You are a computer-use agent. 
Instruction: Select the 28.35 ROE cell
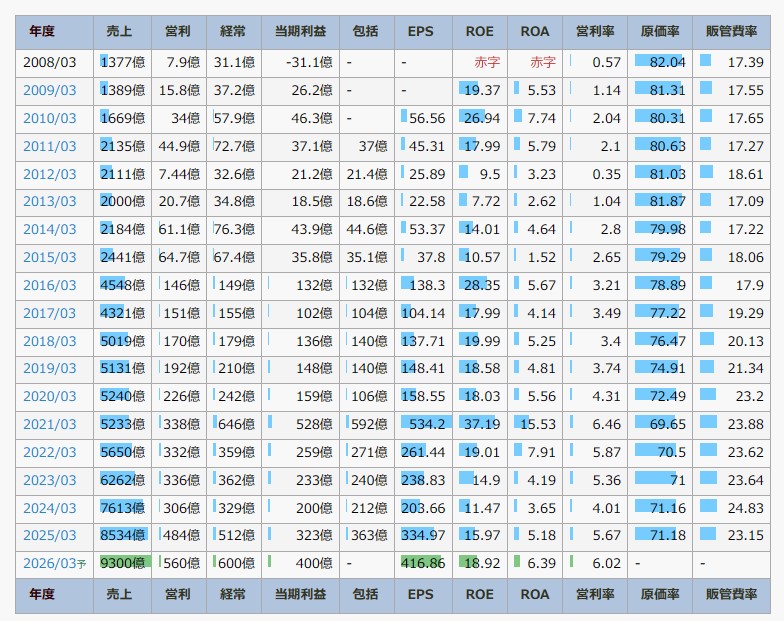(480, 286)
